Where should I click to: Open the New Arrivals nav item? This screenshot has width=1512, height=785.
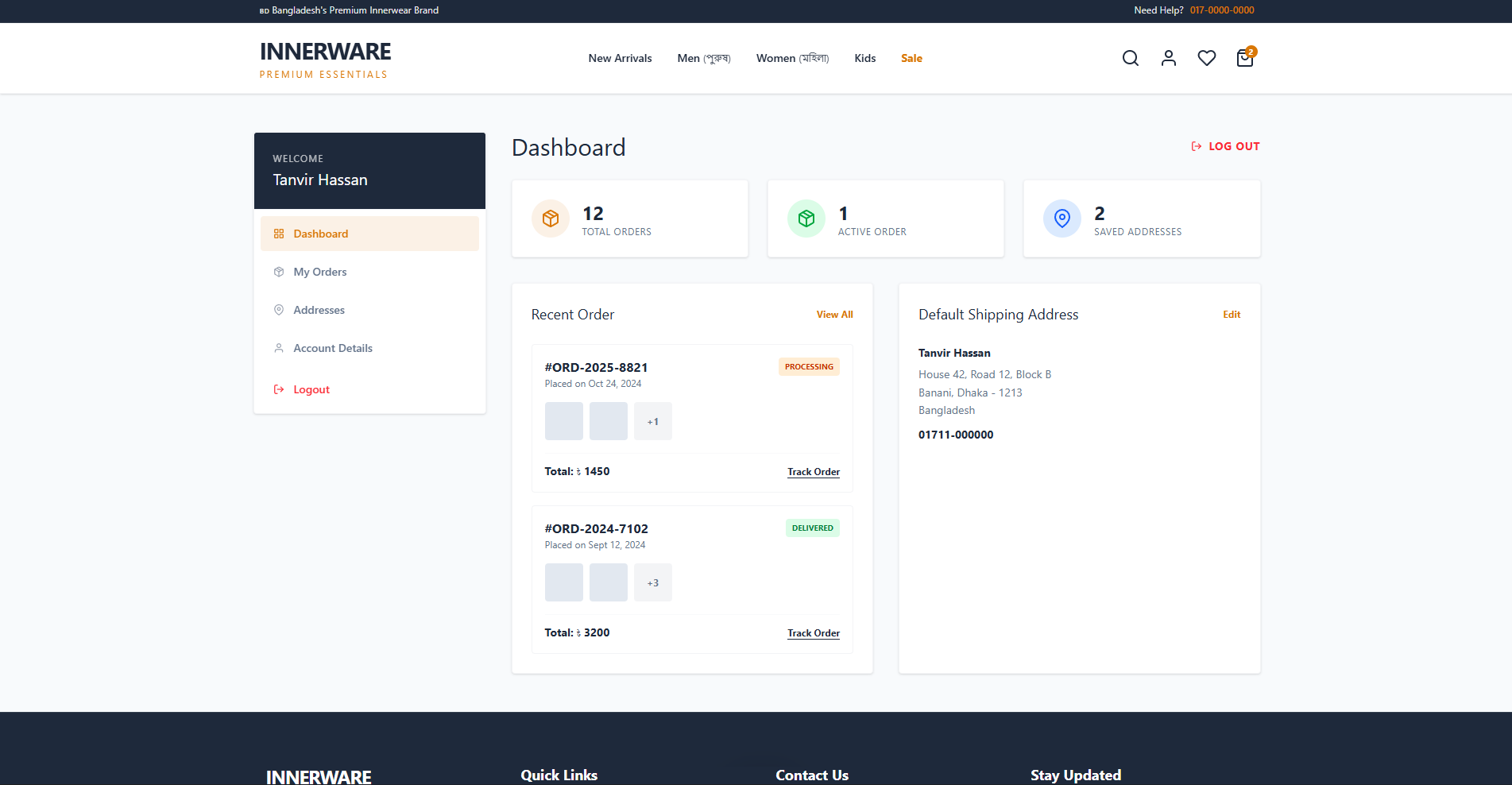point(620,58)
